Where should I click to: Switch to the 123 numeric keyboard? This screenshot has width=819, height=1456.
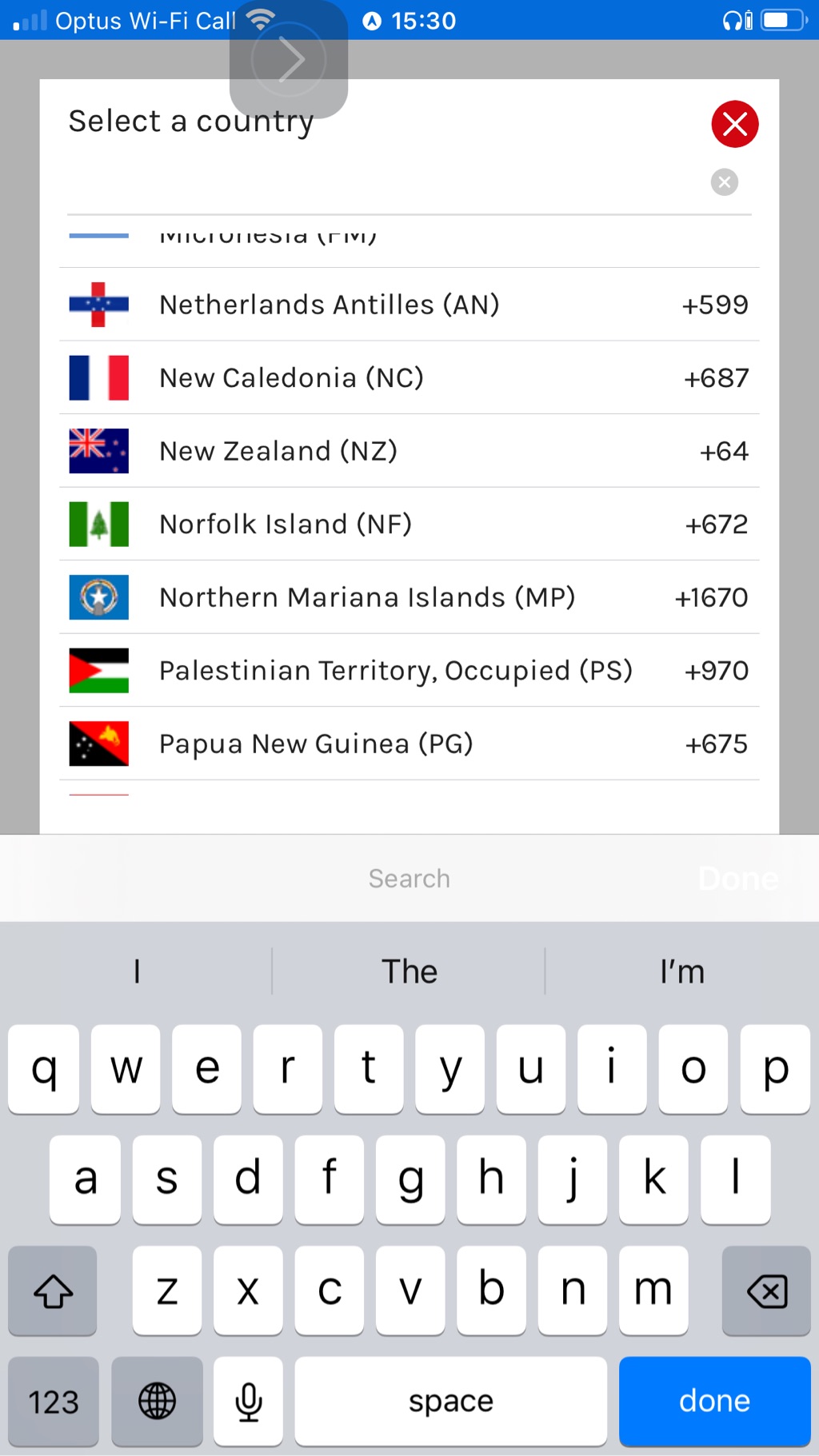(54, 1401)
